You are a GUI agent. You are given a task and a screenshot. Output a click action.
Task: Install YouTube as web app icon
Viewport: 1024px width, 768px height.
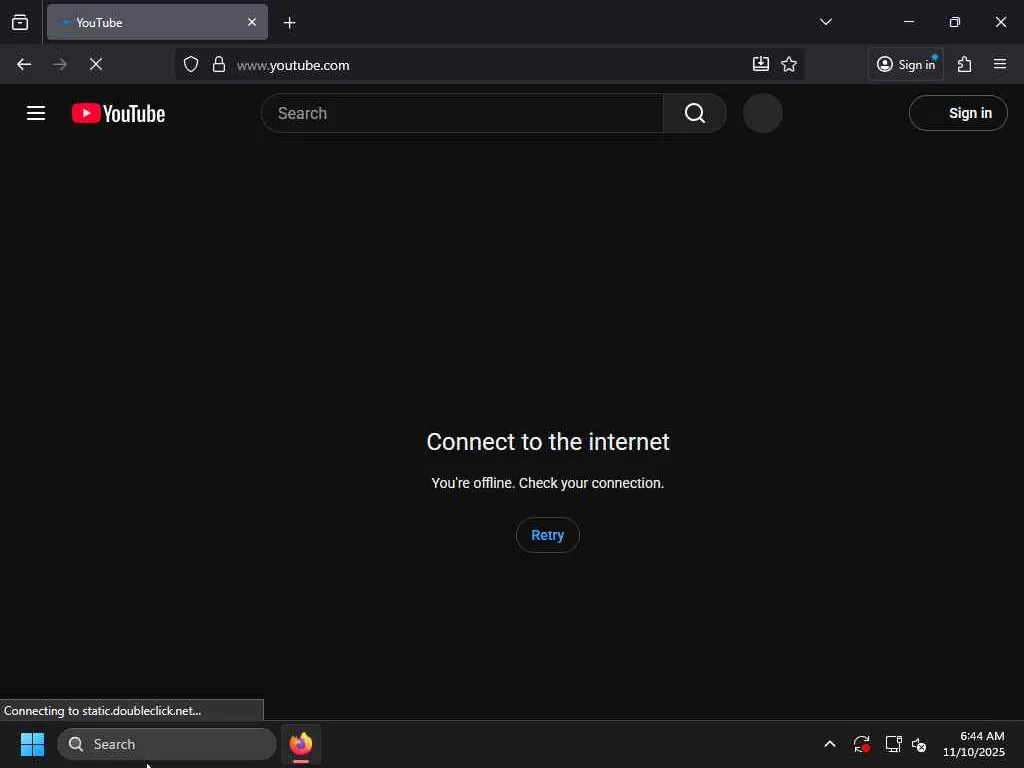[x=761, y=64]
